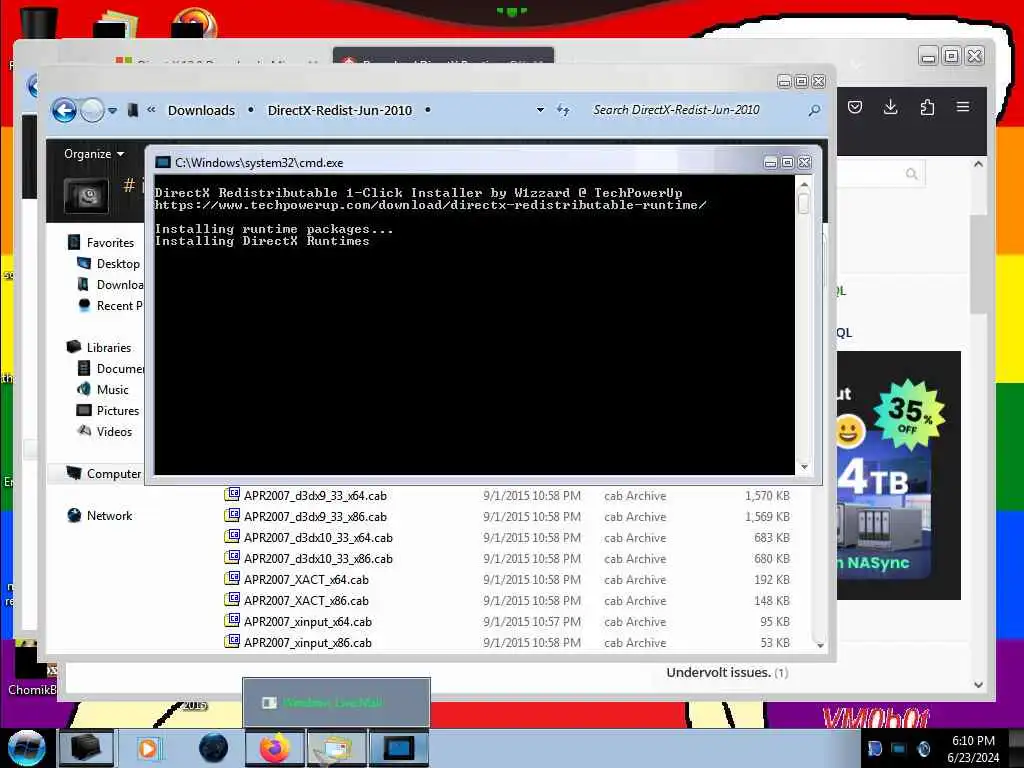This screenshot has width=1024, height=768.
Task: Click the folder preview icon below Organize
Action: coord(86,195)
